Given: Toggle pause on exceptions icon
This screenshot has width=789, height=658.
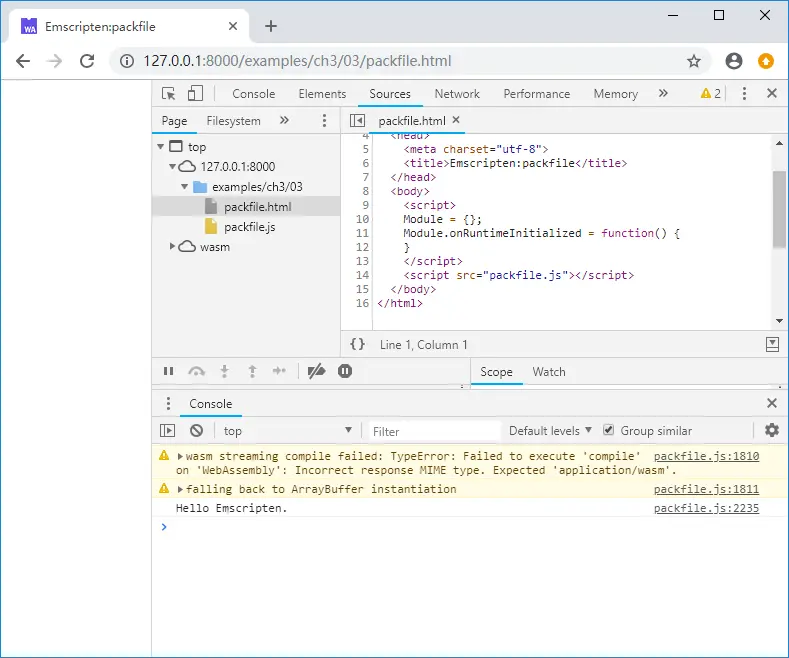Looking at the screenshot, I should click(345, 371).
